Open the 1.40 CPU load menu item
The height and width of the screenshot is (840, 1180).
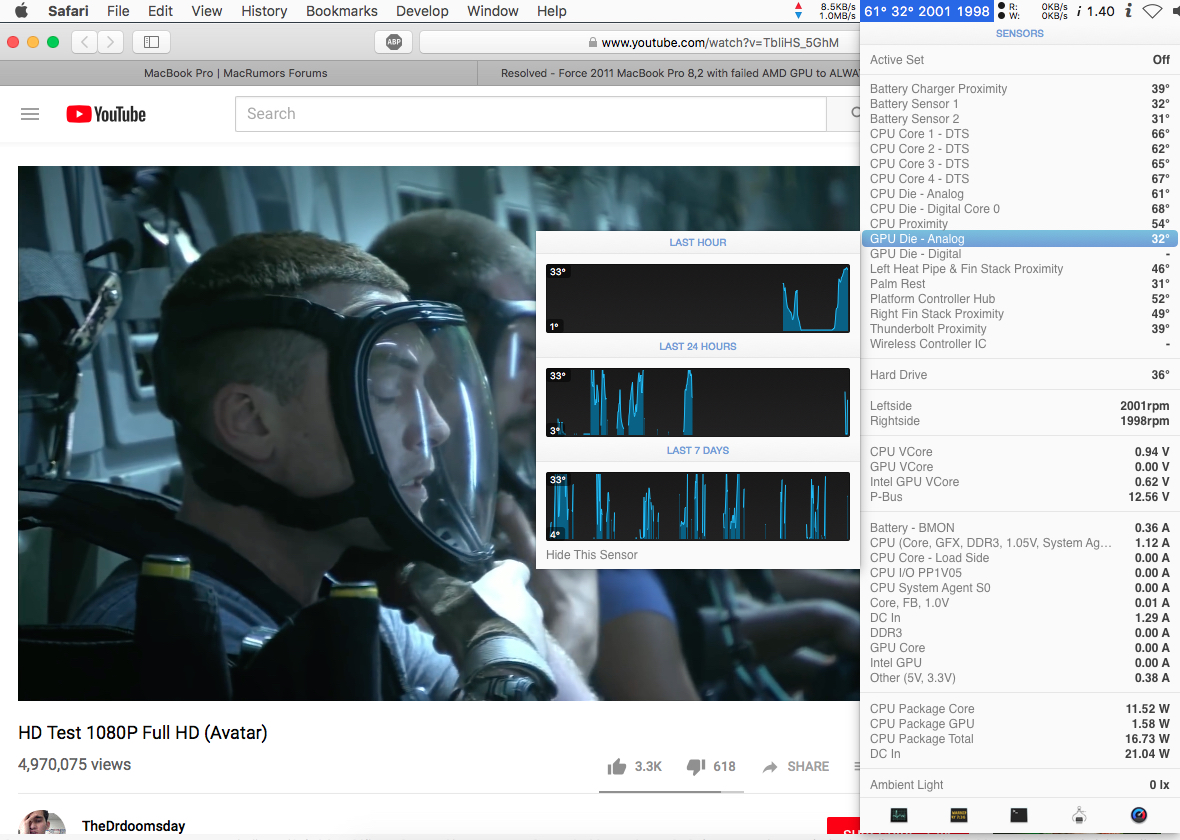(1096, 11)
